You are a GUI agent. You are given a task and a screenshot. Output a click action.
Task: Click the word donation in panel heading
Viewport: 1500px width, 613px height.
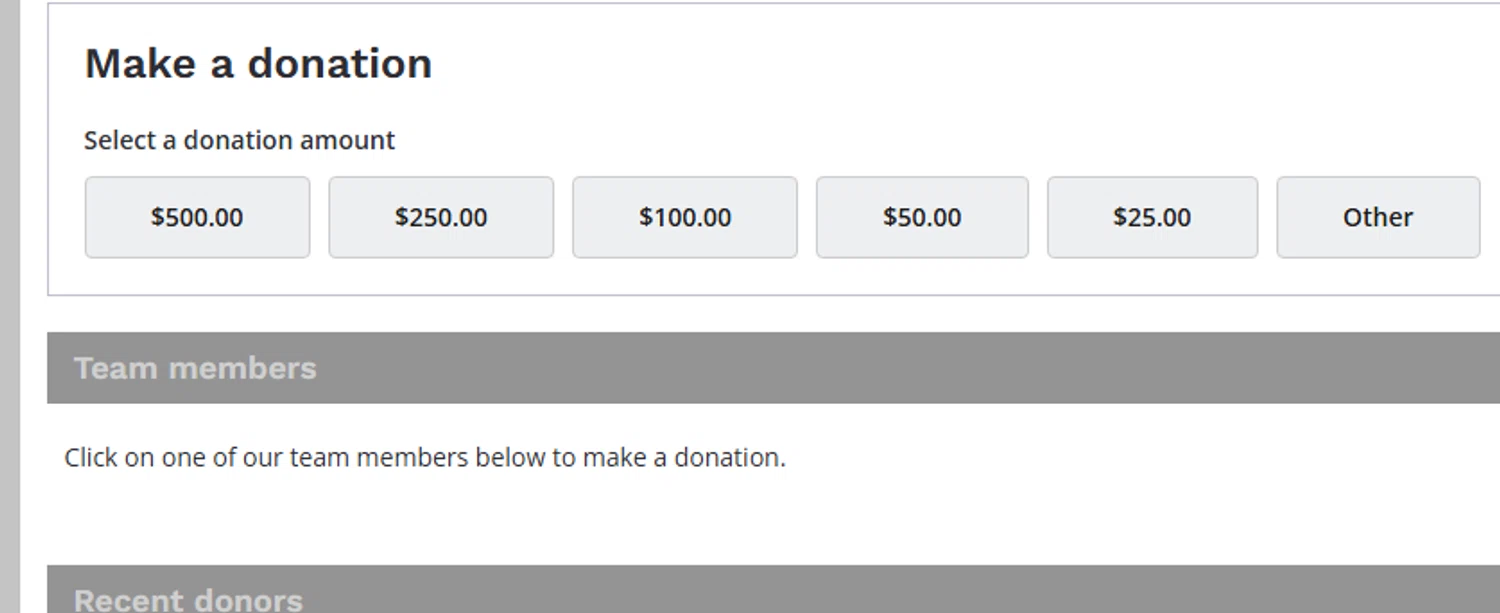point(340,64)
